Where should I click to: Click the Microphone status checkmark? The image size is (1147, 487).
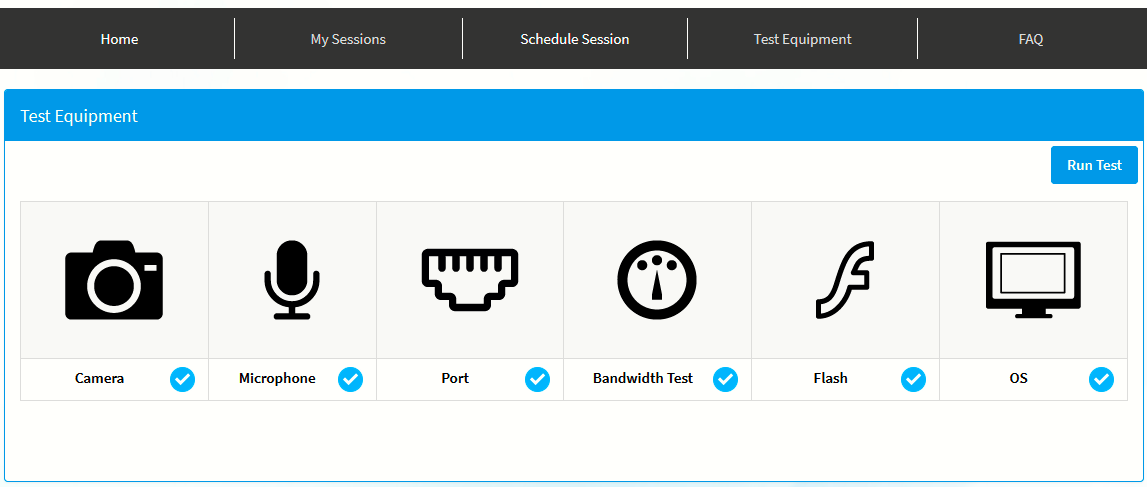350,379
